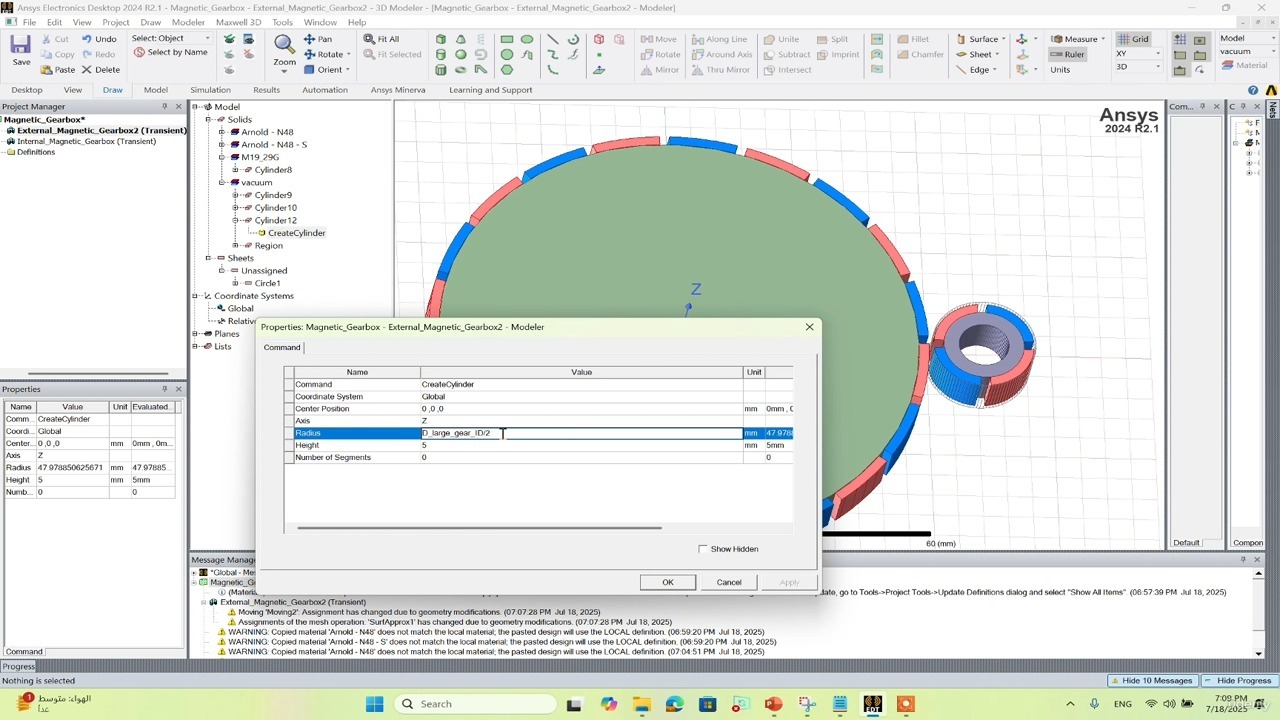1280x720 pixels.
Task: Switch to the Results ribbon tab
Action: click(266, 90)
